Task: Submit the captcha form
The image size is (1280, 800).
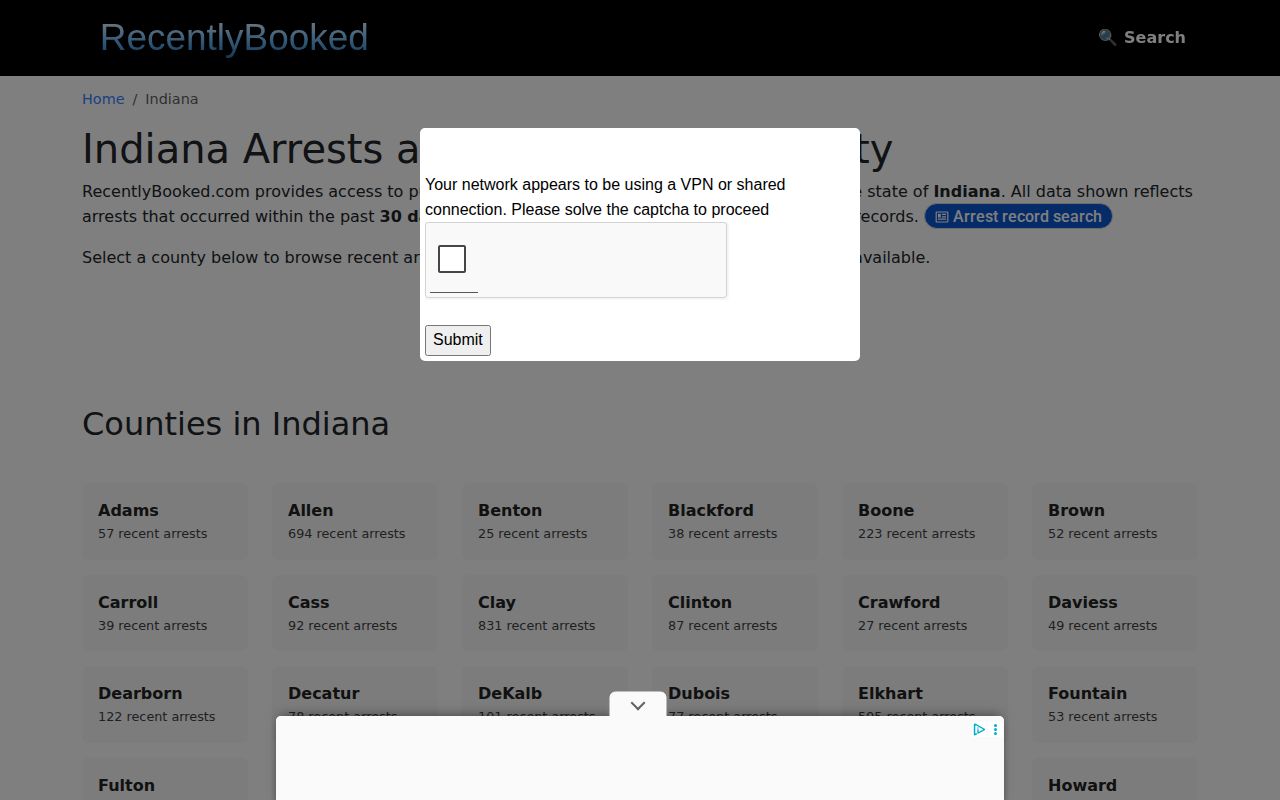Action: [x=458, y=340]
